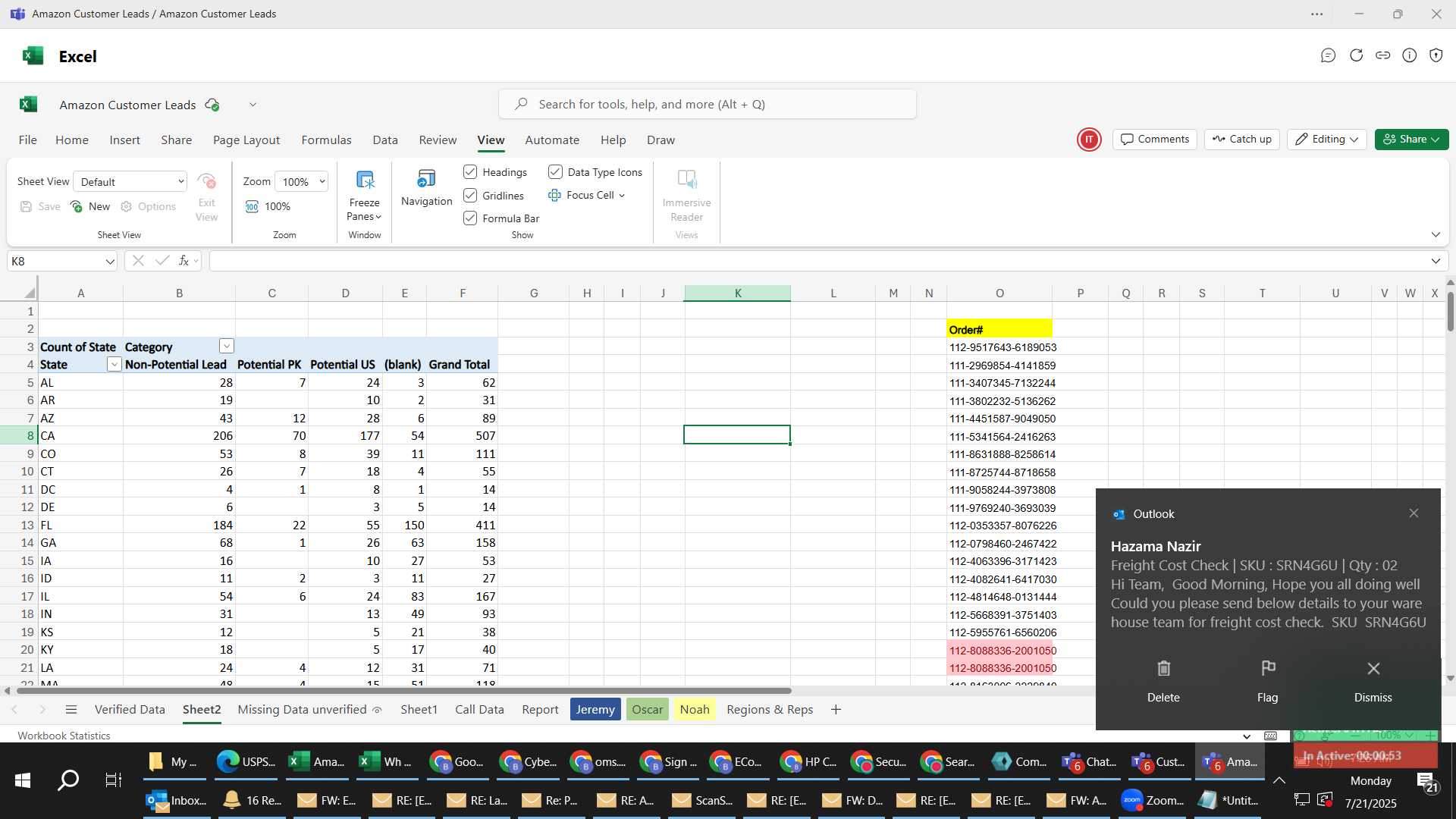
Task: Select the yellow Order# header cell
Action: 999,329
